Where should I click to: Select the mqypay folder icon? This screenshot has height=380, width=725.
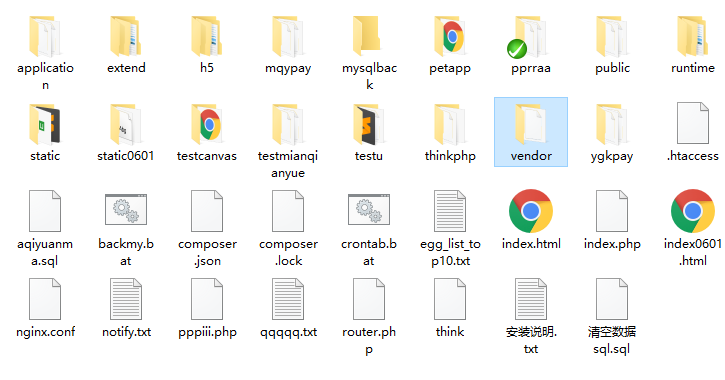288,37
